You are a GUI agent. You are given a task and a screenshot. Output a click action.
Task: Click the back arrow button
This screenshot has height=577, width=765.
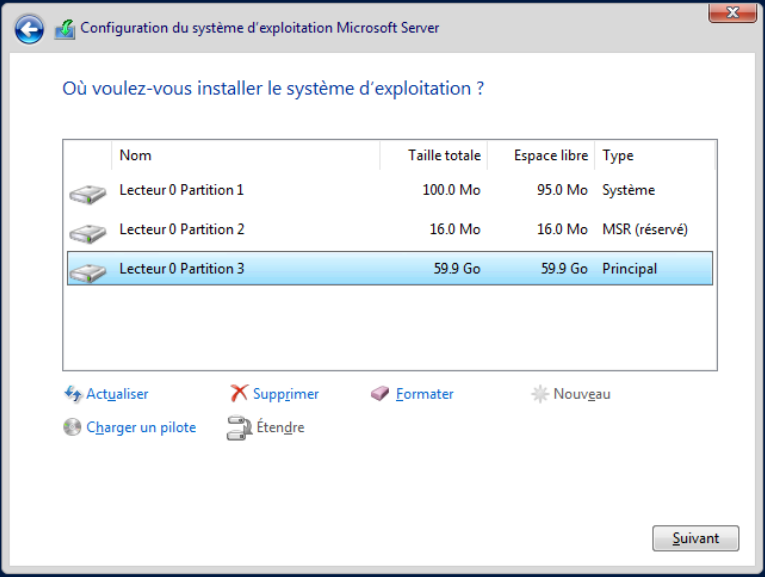click(30, 29)
